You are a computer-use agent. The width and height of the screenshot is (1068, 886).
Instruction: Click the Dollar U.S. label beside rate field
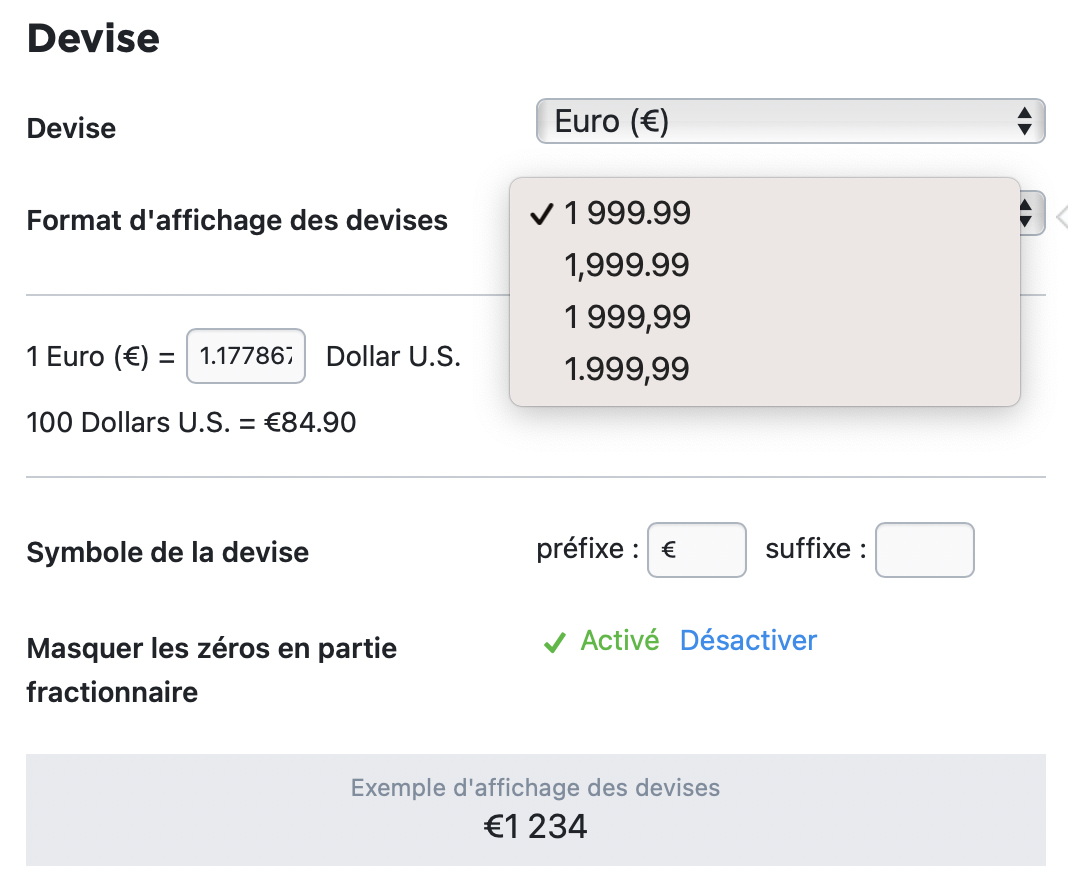pyautogui.click(x=394, y=356)
